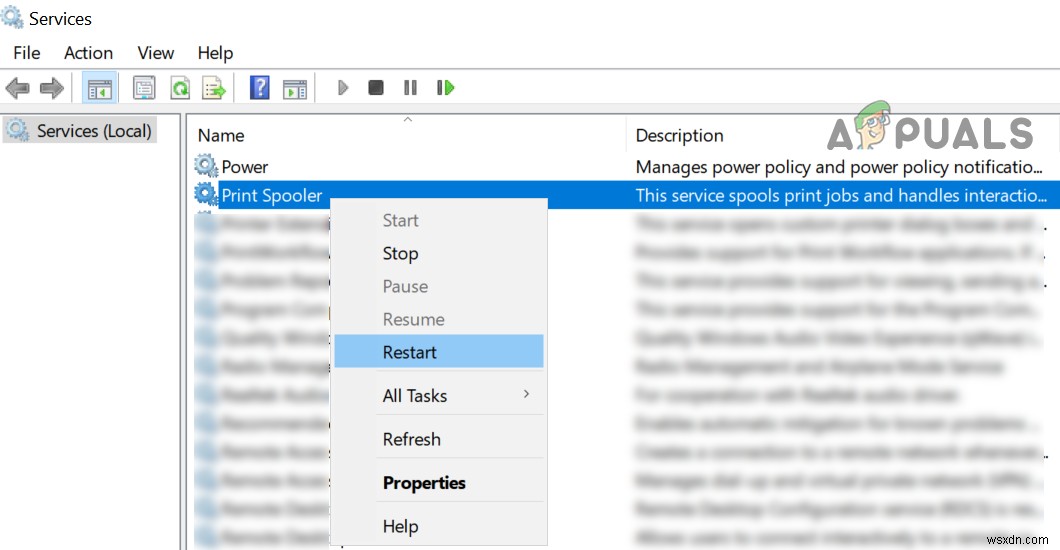Sort by the Description column header
1060x550 pixels.
coord(679,135)
